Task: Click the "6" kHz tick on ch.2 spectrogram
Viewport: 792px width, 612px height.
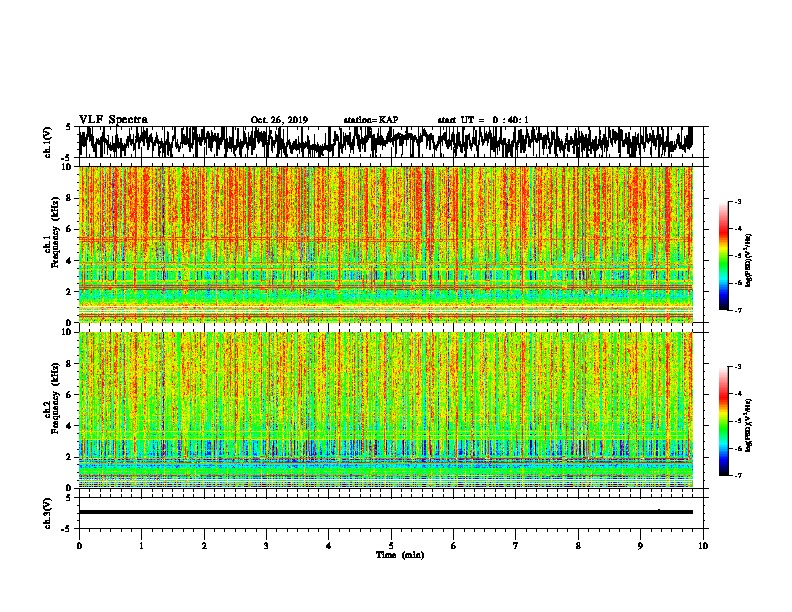Action: [x=70, y=395]
